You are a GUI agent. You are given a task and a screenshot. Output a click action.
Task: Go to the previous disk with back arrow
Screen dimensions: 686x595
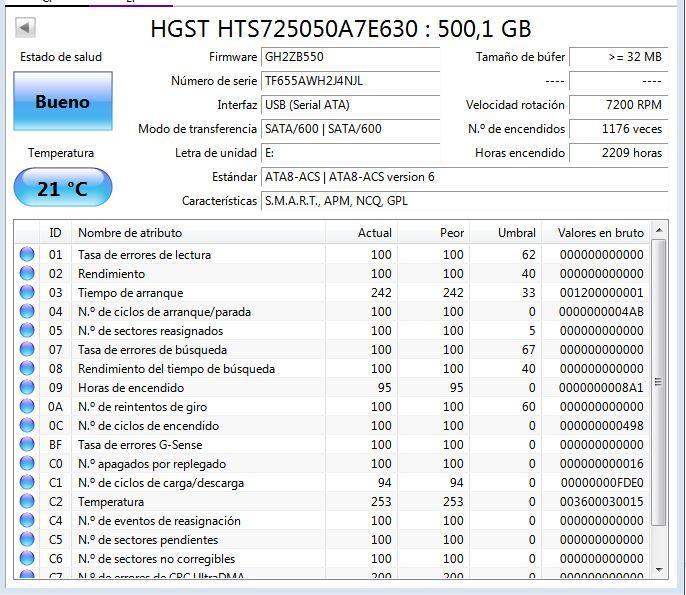click(x=25, y=28)
